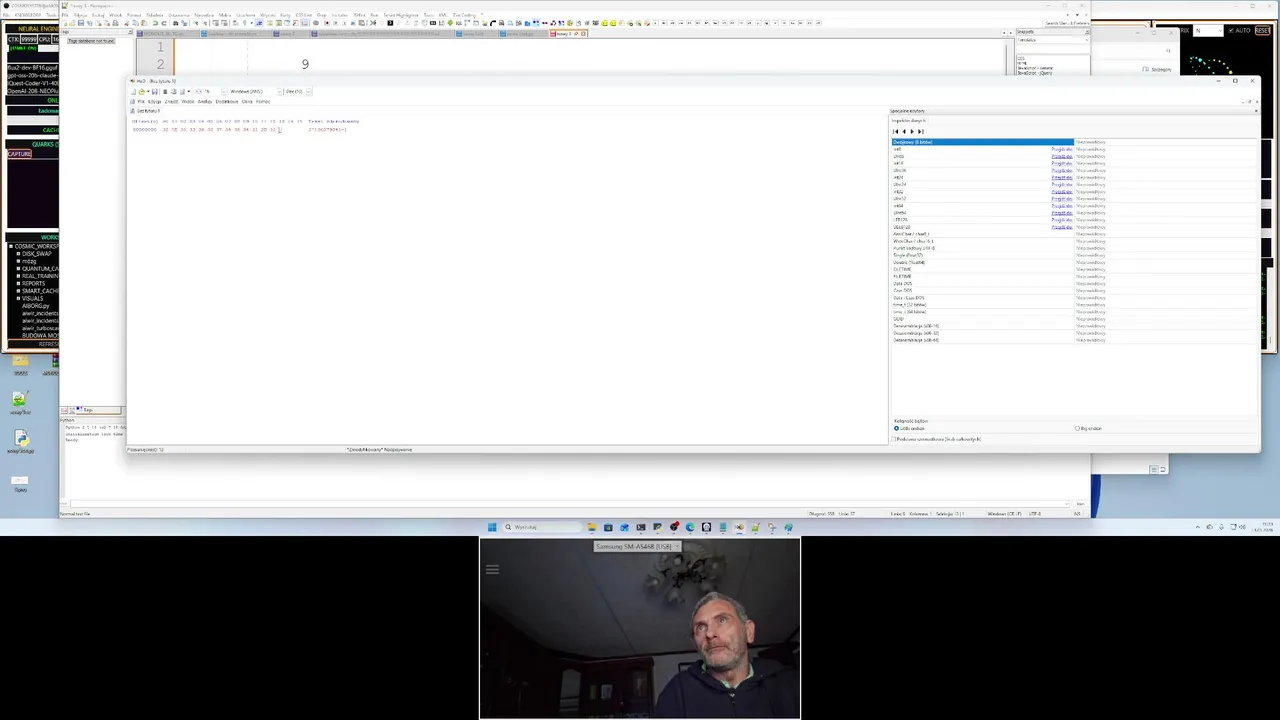Open the Edycja menu in HxD
This screenshot has width=1280, height=720.
coord(155,102)
